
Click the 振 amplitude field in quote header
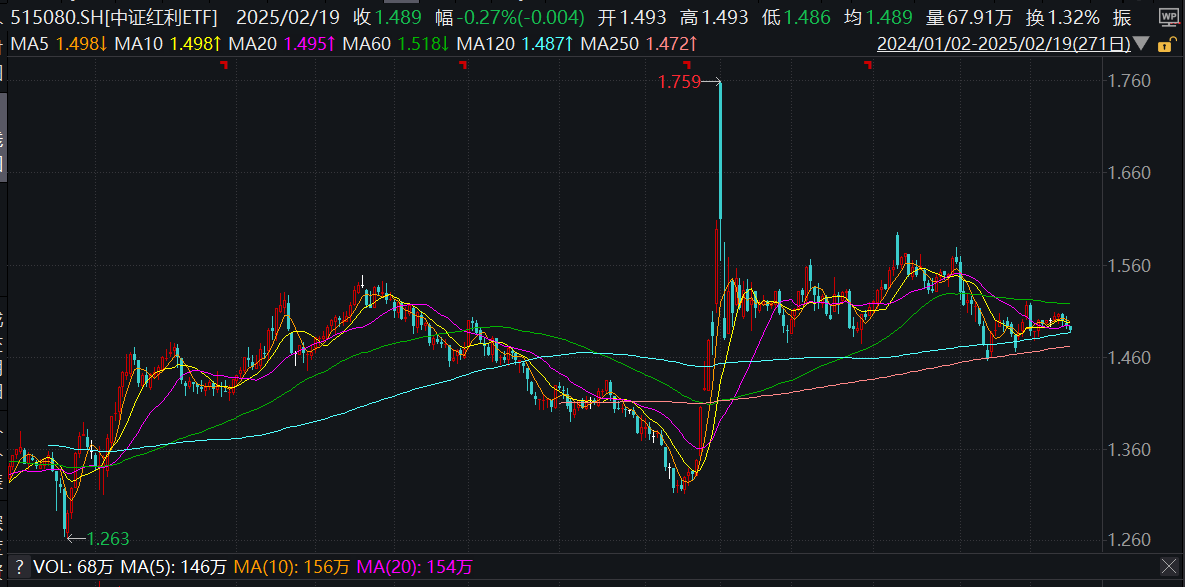point(1122,18)
